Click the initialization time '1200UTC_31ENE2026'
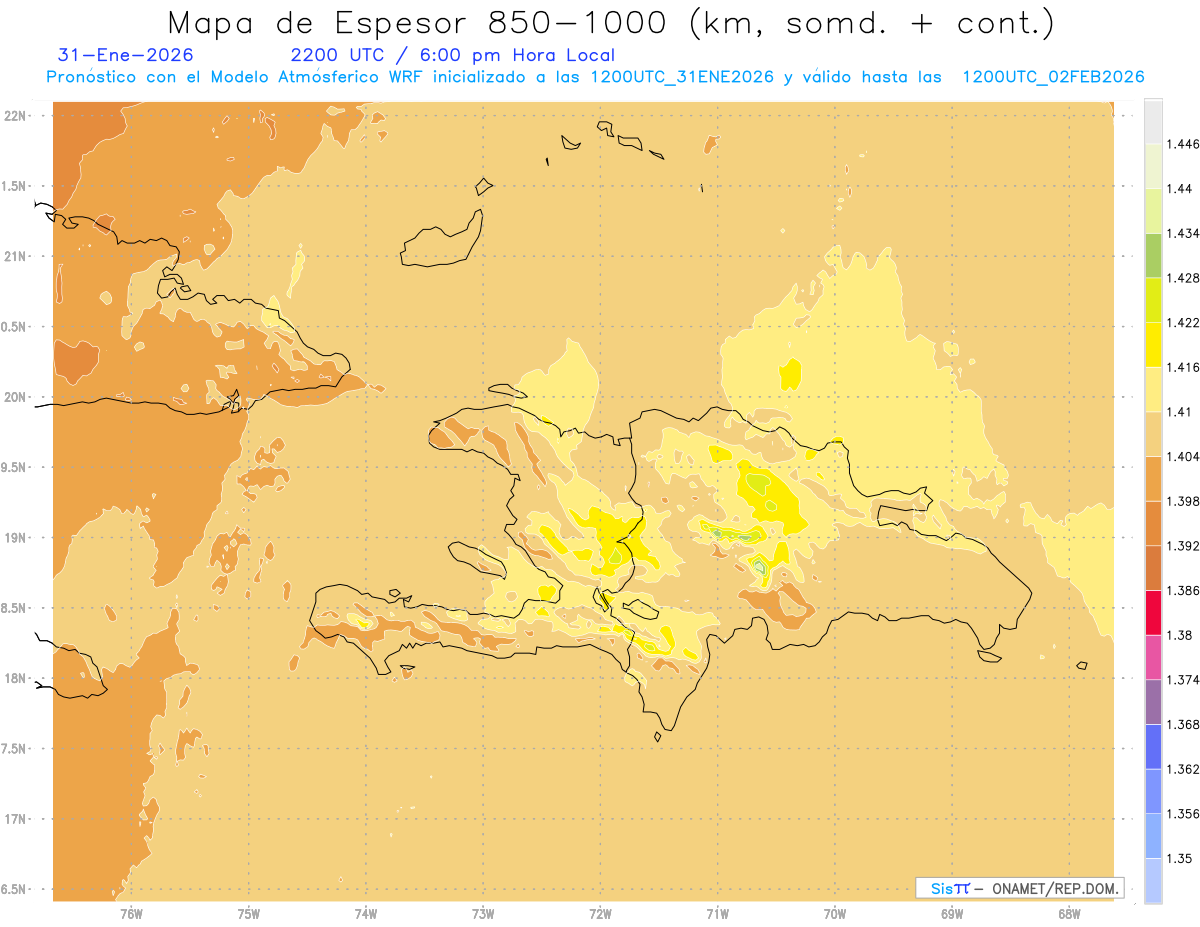Screen dimensions: 1200x927 click(x=682, y=78)
